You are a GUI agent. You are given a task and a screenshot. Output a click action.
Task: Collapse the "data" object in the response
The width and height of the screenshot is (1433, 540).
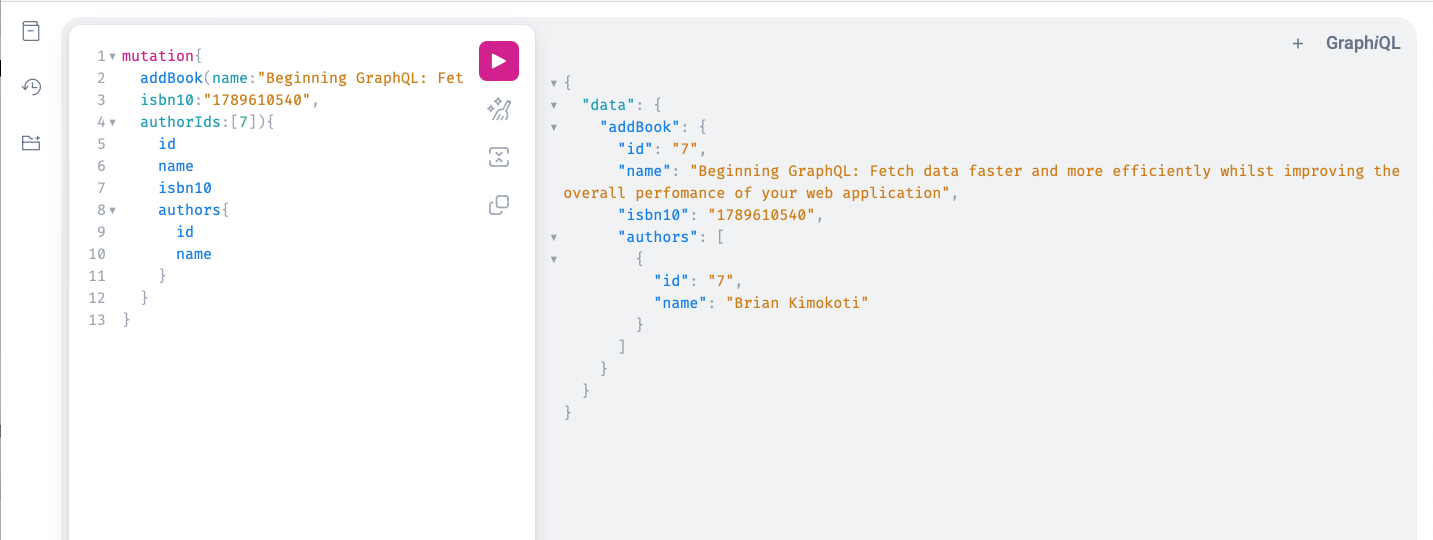[554, 105]
